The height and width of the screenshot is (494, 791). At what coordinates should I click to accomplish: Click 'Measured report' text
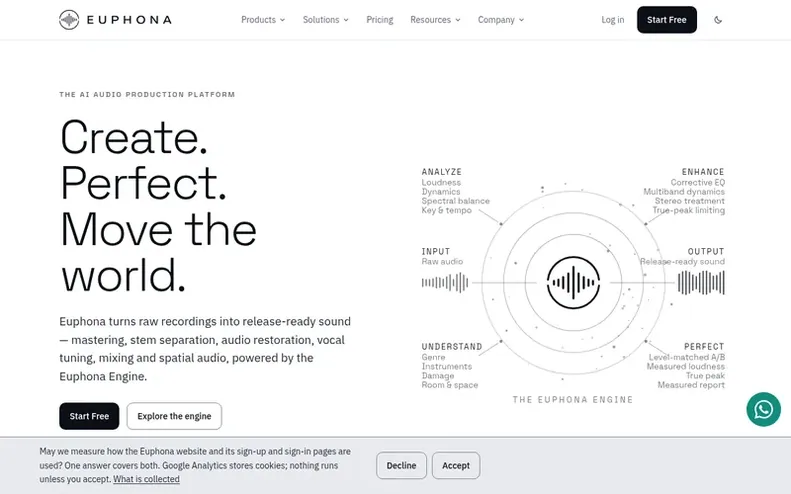[691, 385]
